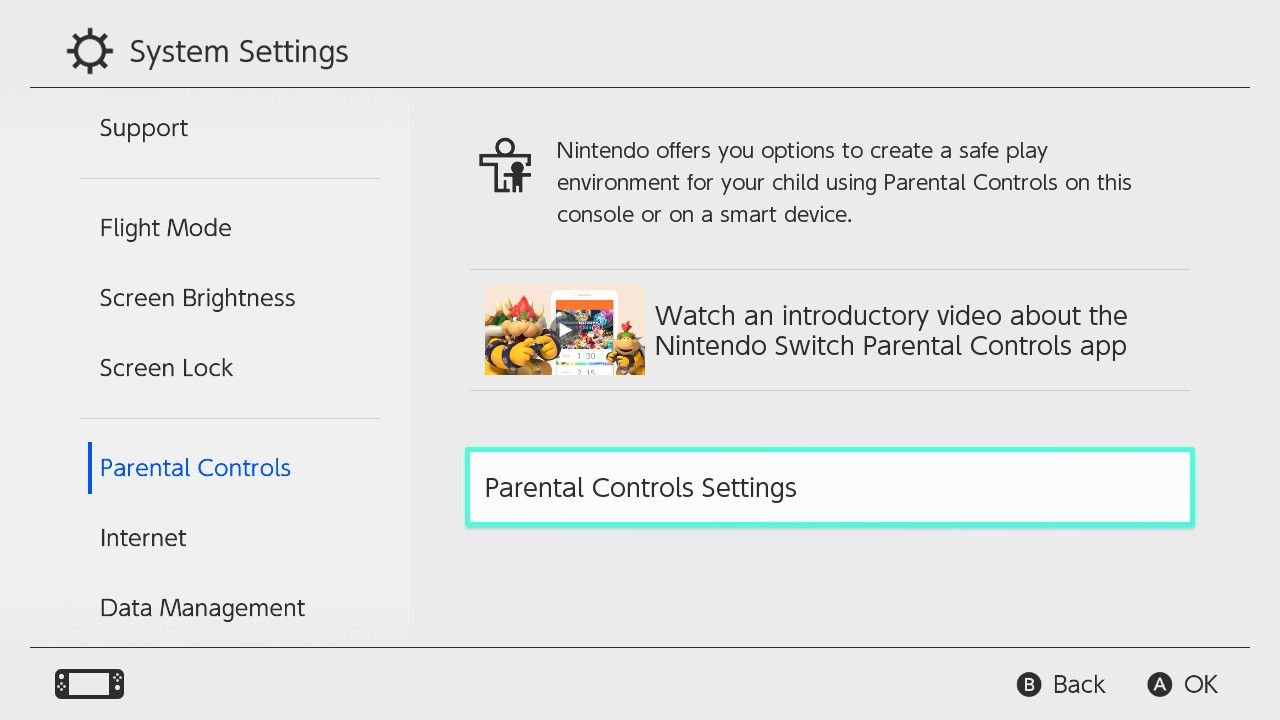Screen dimensions: 1280x720
Task: Open the Support menu item
Action: 144,128
